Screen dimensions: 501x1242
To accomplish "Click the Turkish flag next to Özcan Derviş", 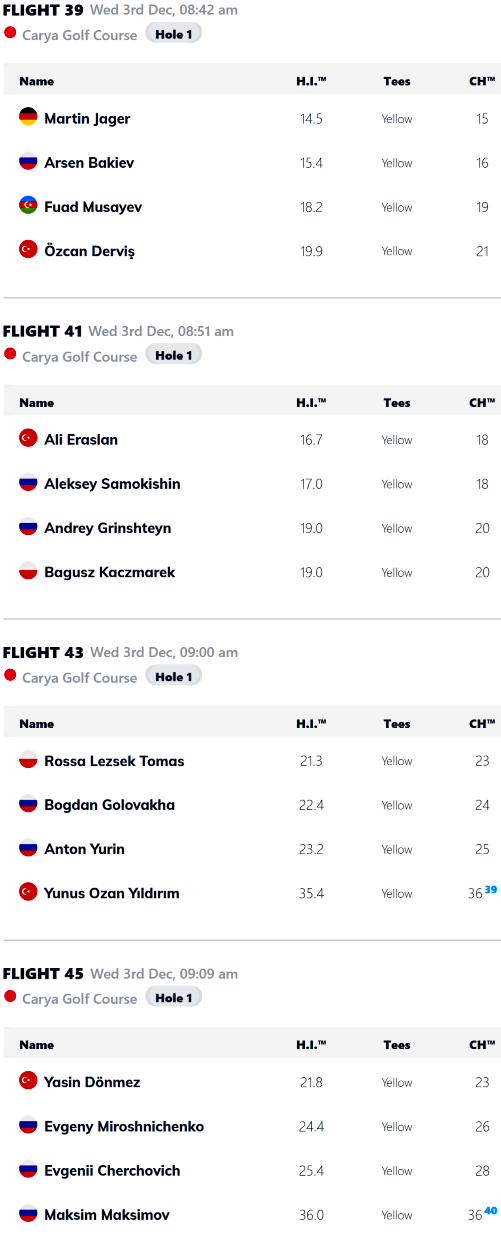I will tap(28, 250).
